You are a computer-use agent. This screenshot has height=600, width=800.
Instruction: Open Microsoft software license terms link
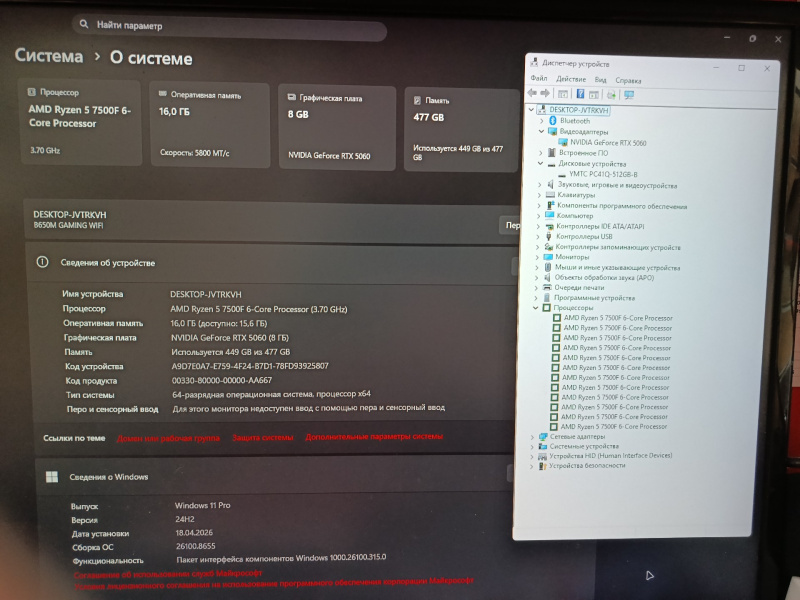[274, 584]
